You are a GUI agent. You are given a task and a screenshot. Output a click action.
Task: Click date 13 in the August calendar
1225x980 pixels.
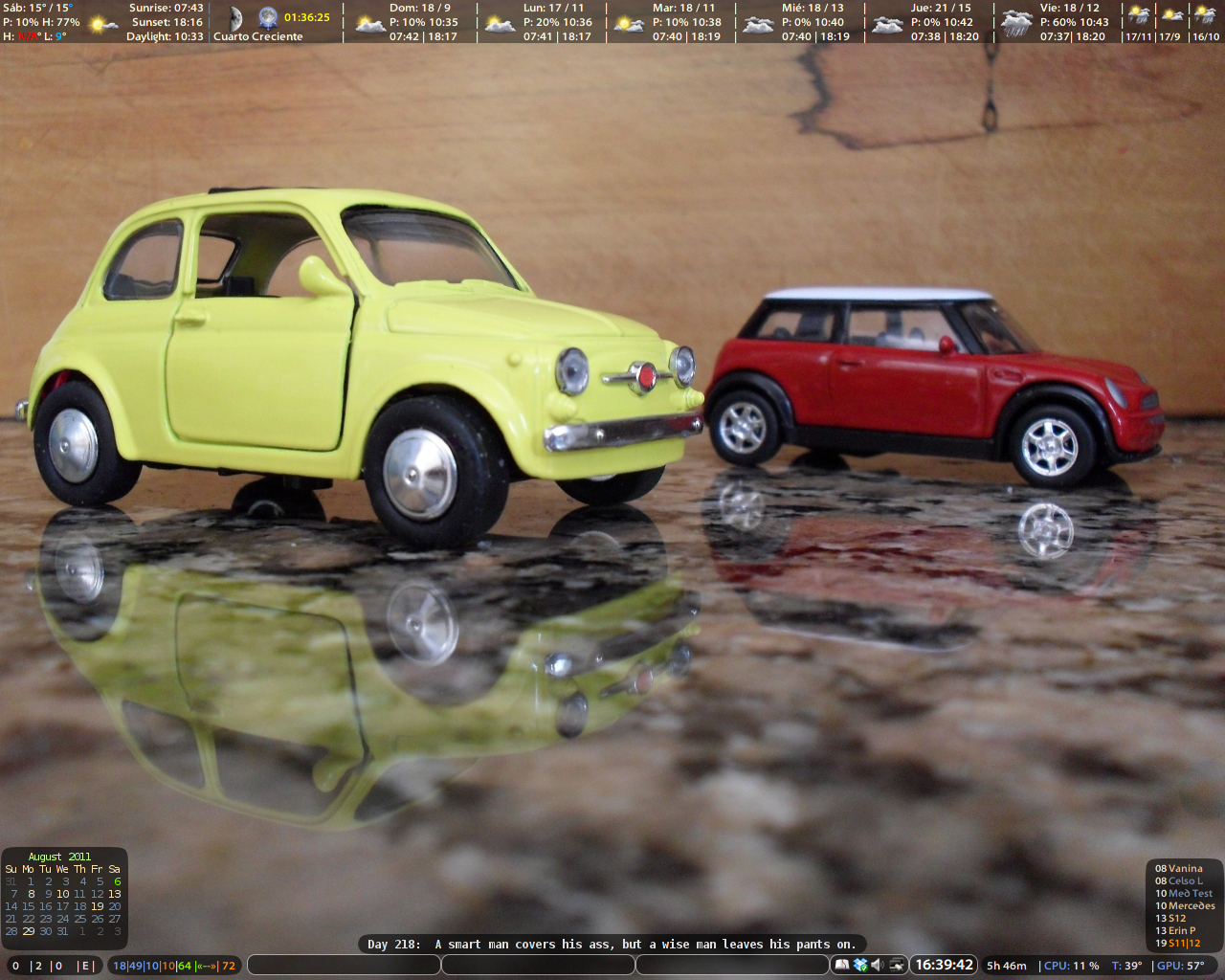click(115, 894)
